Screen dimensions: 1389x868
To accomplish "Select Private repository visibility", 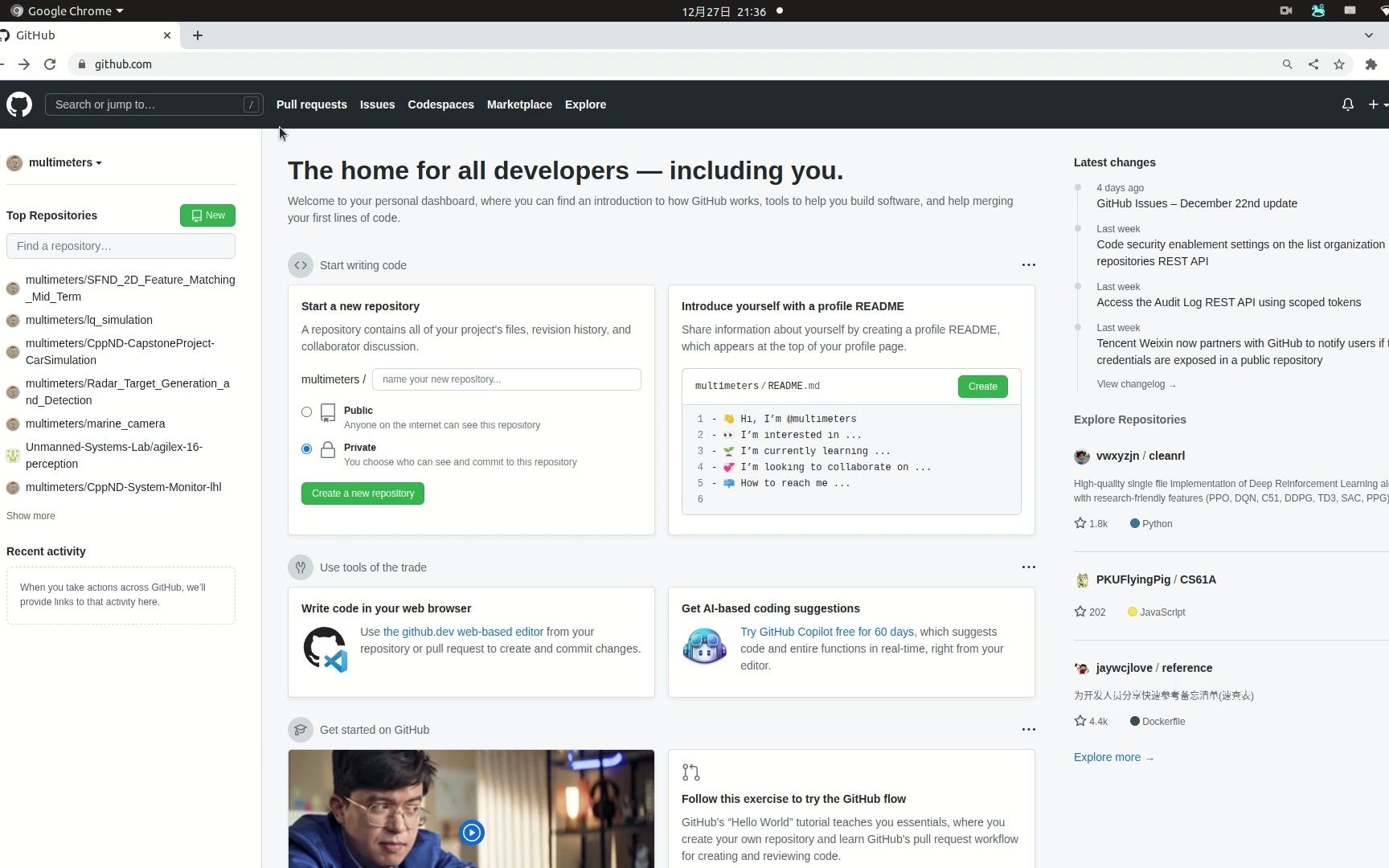I will pyautogui.click(x=306, y=448).
